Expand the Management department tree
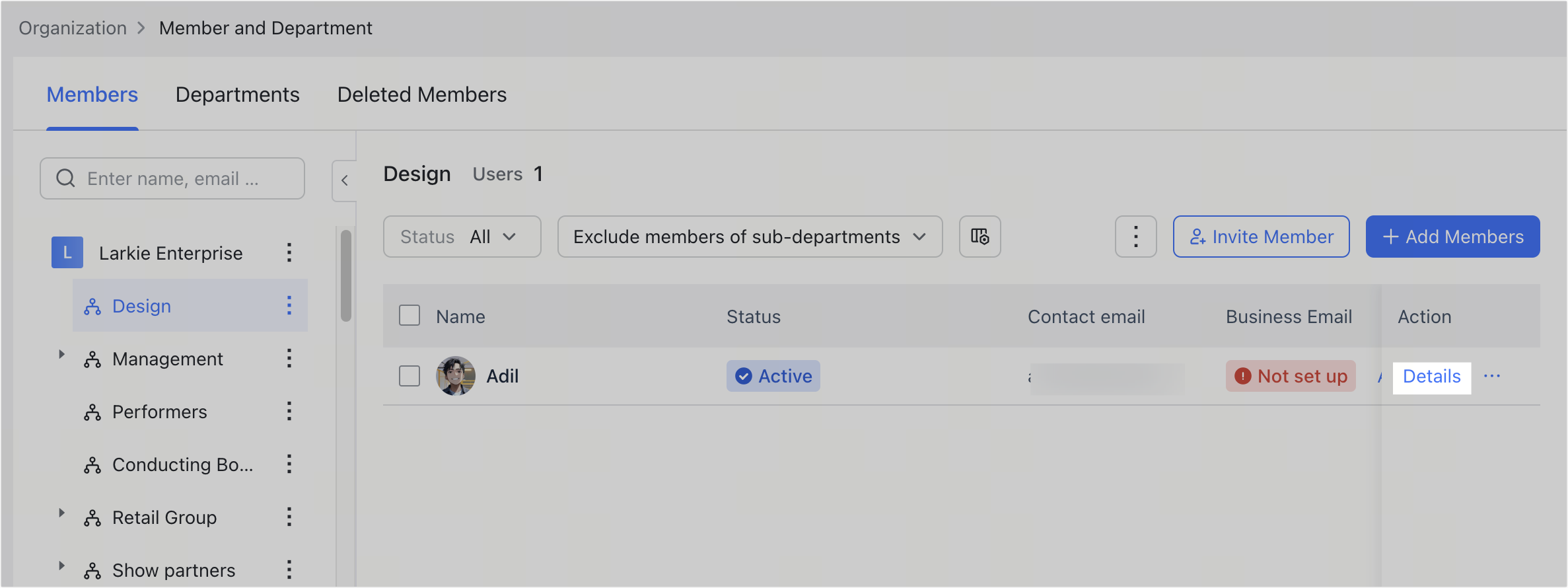The image size is (1568, 588). click(x=61, y=355)
